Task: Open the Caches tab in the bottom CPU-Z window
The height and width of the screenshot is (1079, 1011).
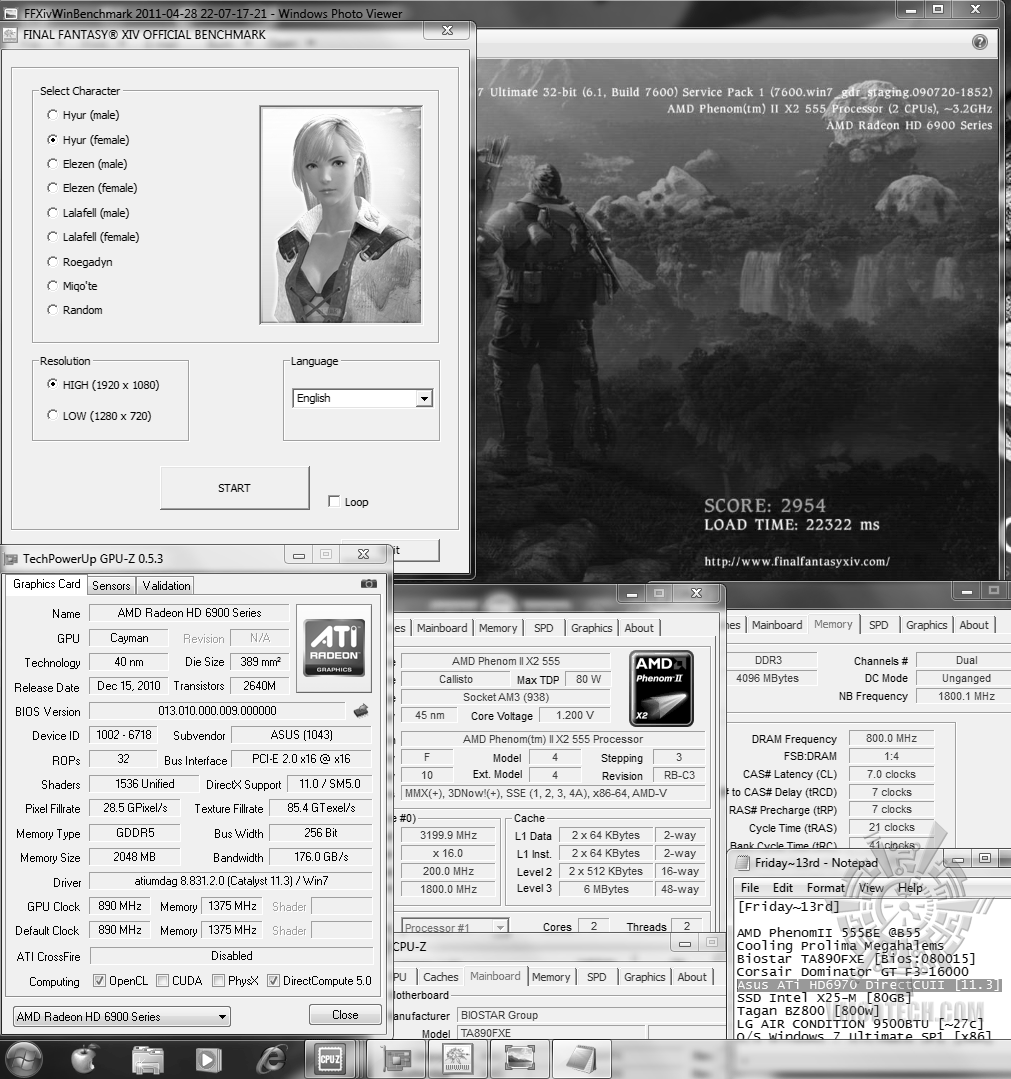Action: point(440,976)
